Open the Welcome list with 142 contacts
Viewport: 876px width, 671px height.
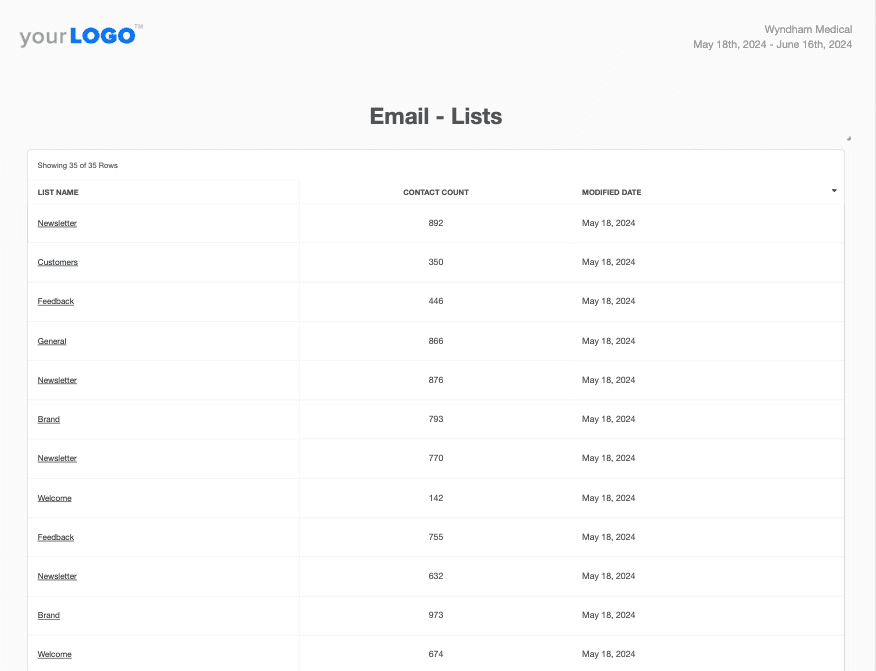click(x=54, y=498)
